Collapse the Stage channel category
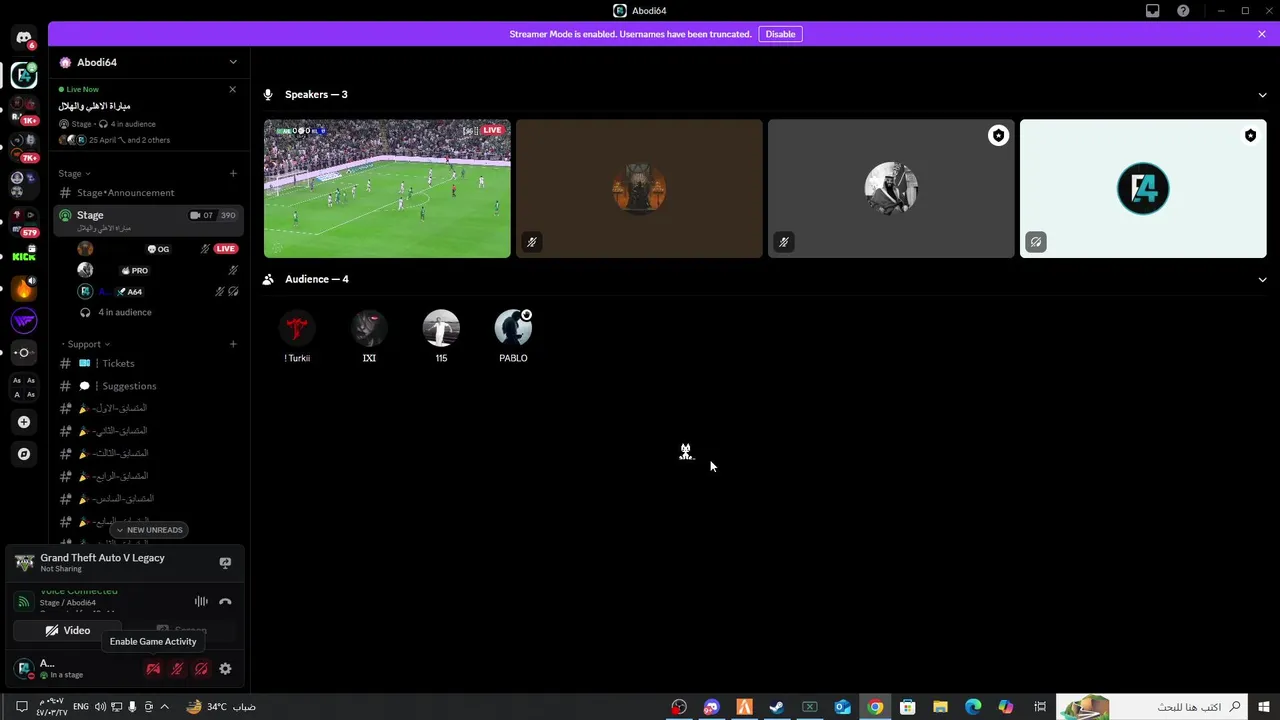This screenshot has width=1280, height=720. click(x=74, y=173)
